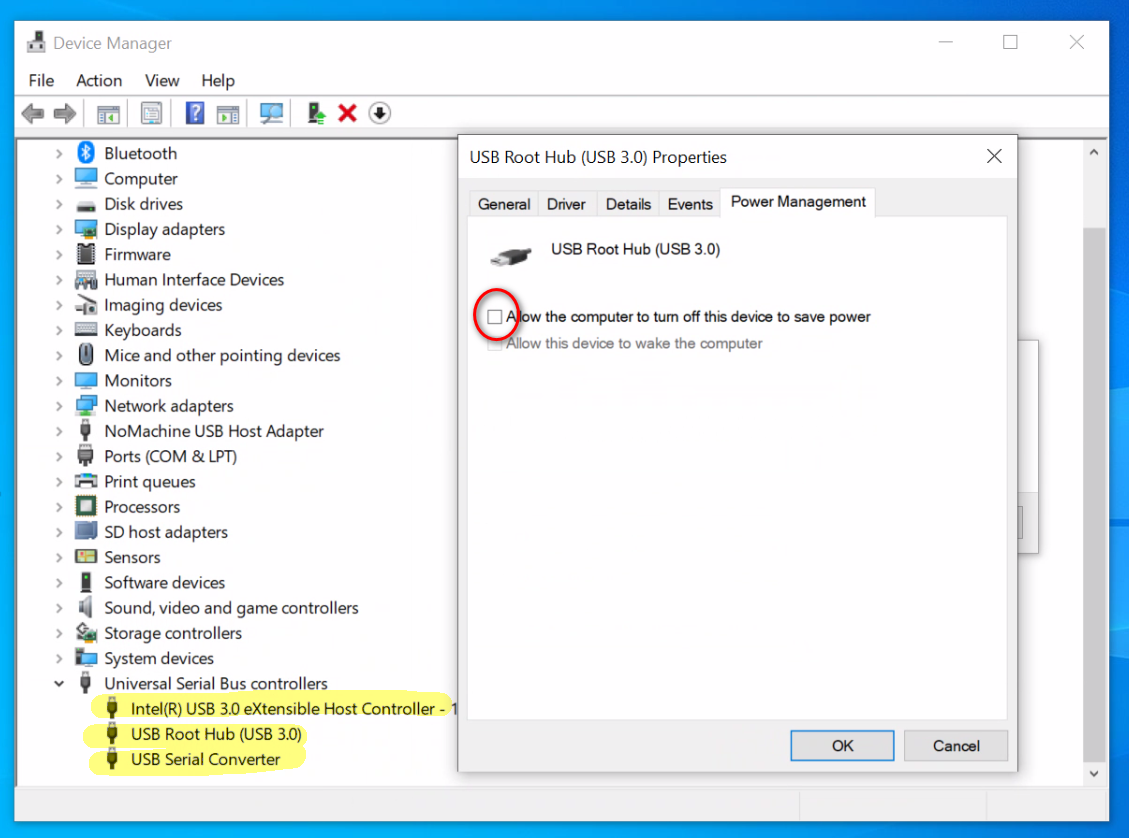Click the device tree scrollbar up arrow
This screenshot has height=838, width=1129.
pyautogui.click(x=1094, y=152)
